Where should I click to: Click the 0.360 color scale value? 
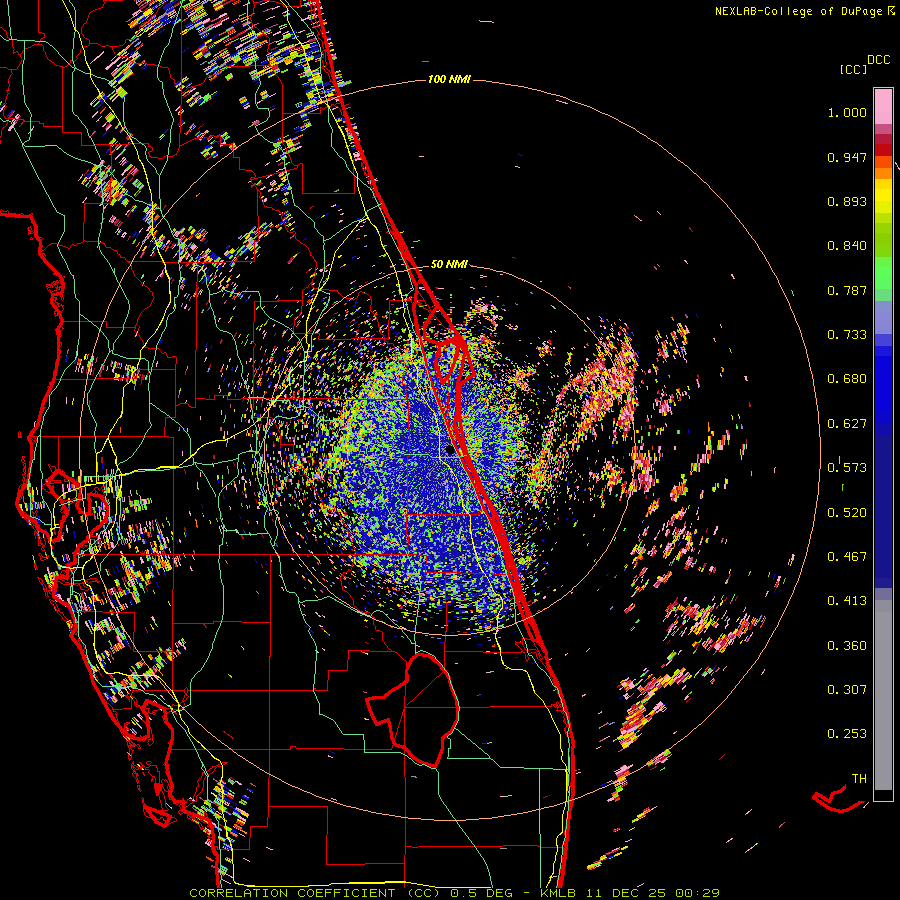[847, 645]
